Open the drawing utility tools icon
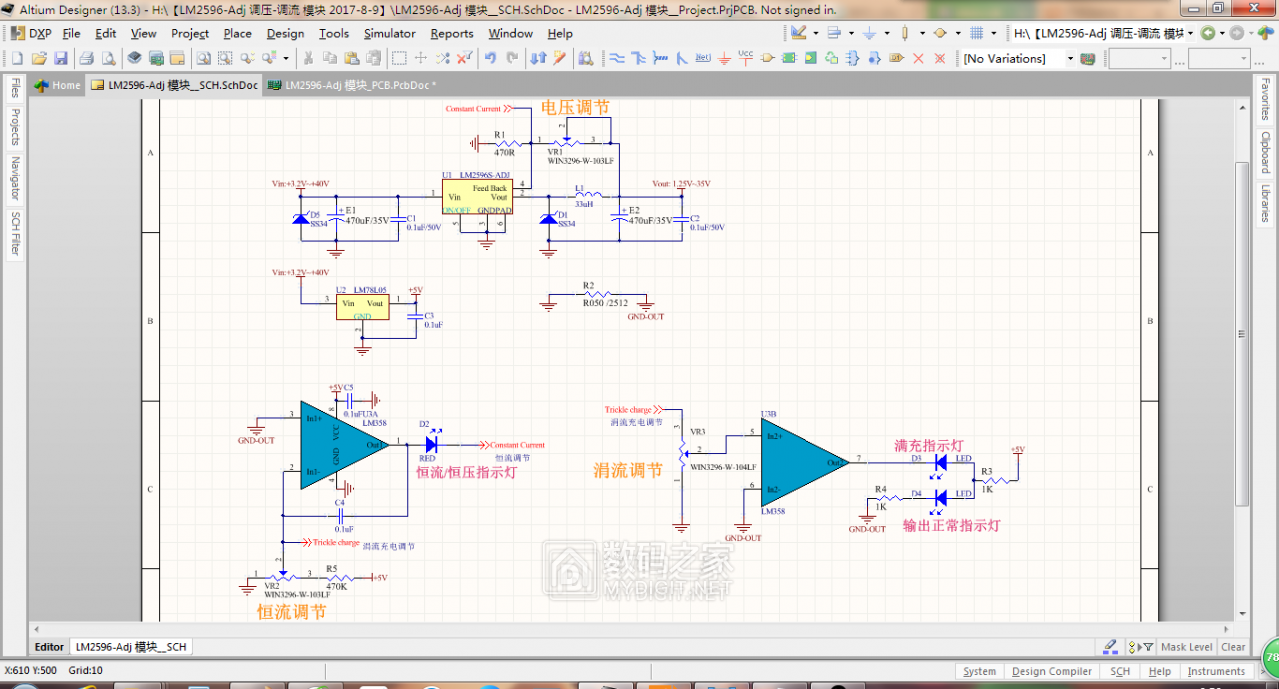The width and height of the screenshot is (1279, 689). pyautogui.click(x=798, y=33)
